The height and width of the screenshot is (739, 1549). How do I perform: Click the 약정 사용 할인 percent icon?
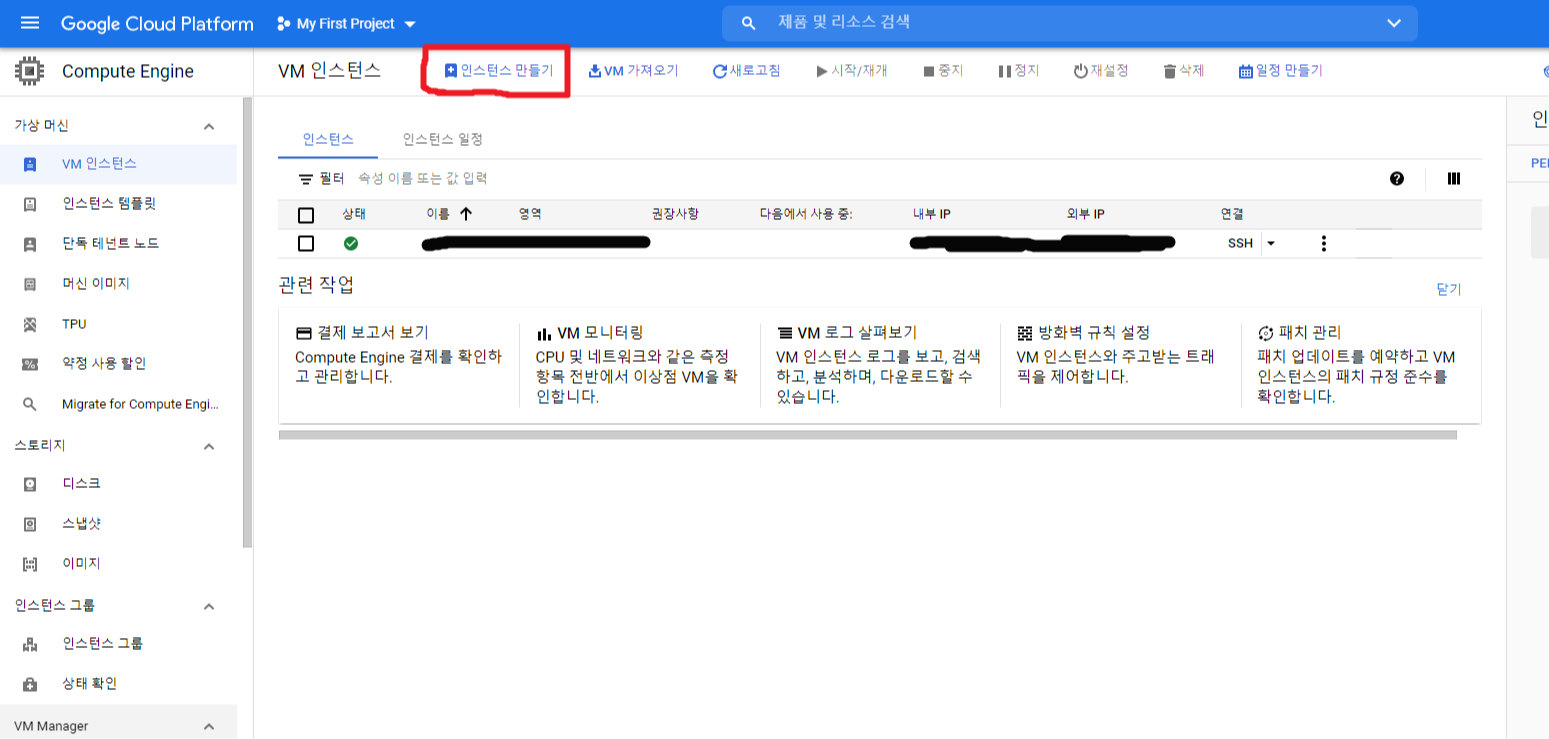point(30,364)
